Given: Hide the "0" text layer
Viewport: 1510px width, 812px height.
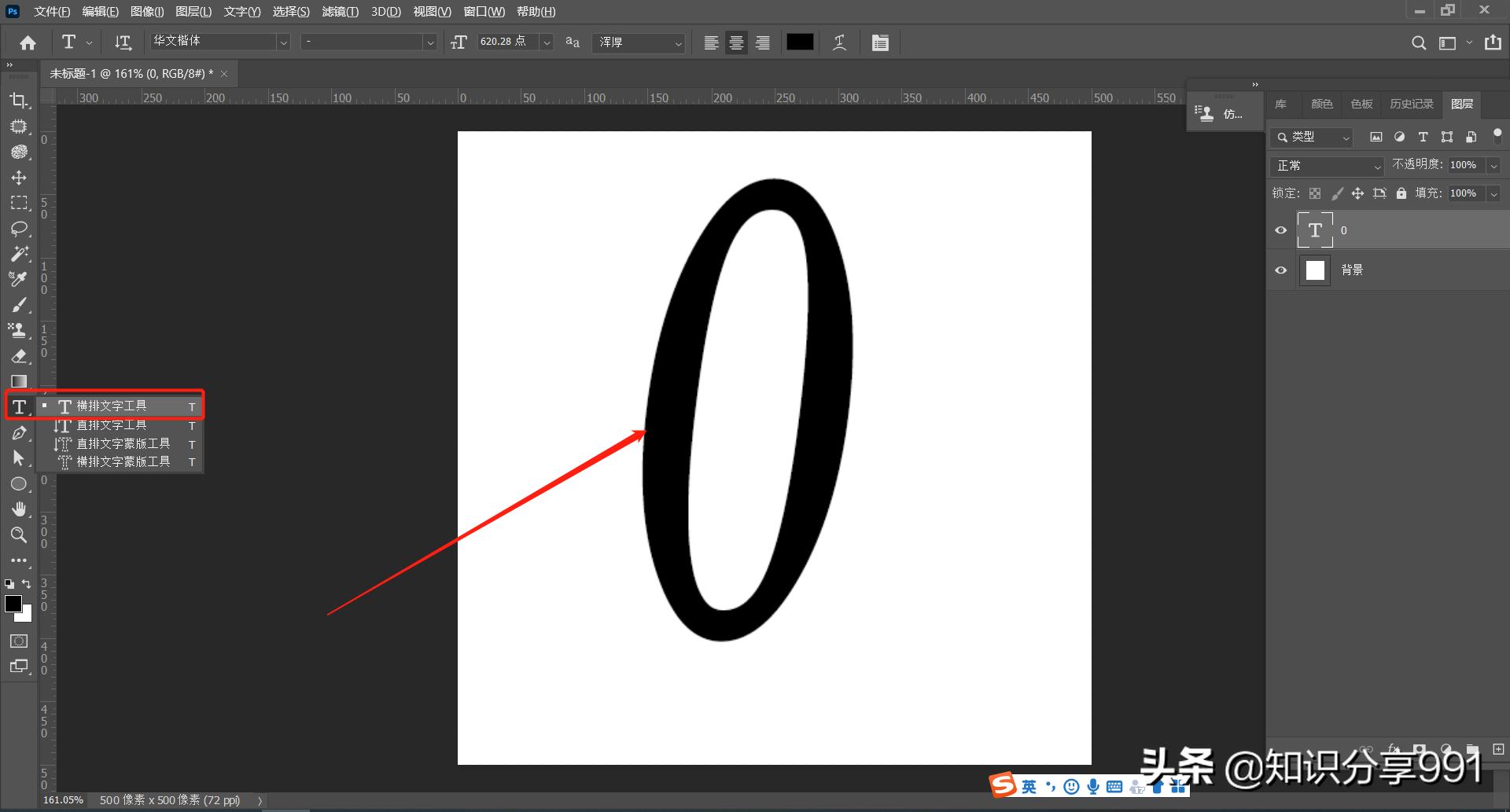Looking at the screenshot, I should 1281,230.
